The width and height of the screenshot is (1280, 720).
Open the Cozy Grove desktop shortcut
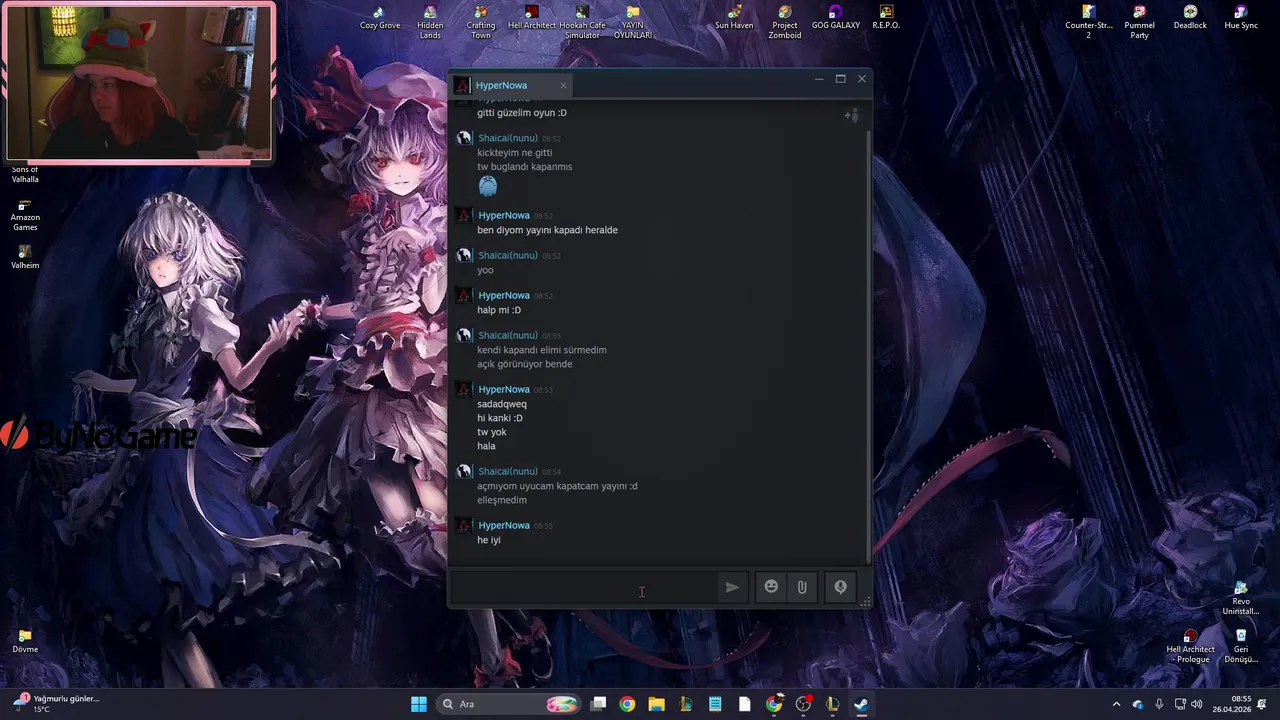click(380, 19)
